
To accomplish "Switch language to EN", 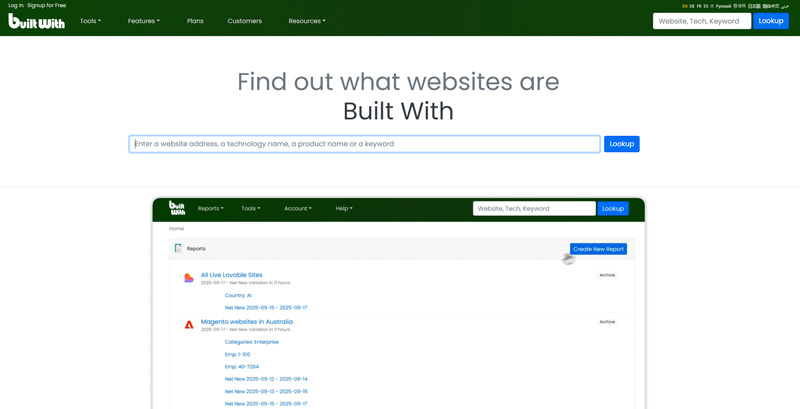I will (685, 6).
